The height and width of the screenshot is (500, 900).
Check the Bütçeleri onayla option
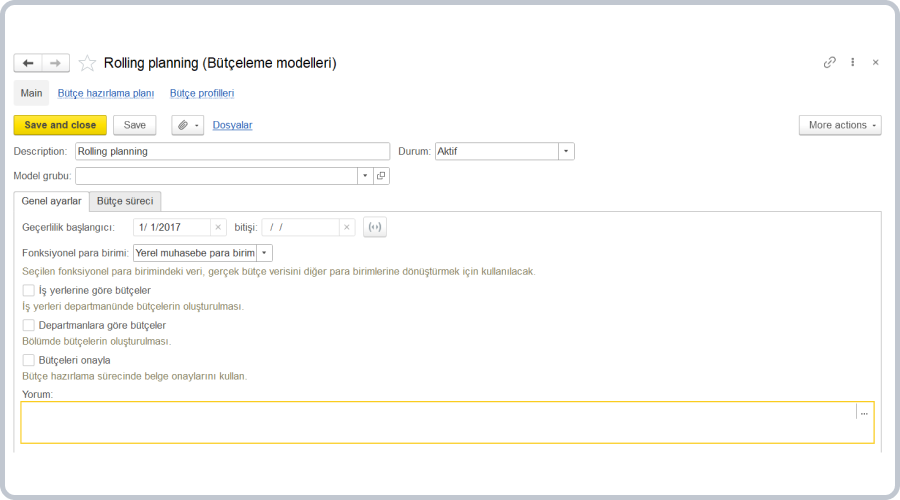(x=29, y=360)
